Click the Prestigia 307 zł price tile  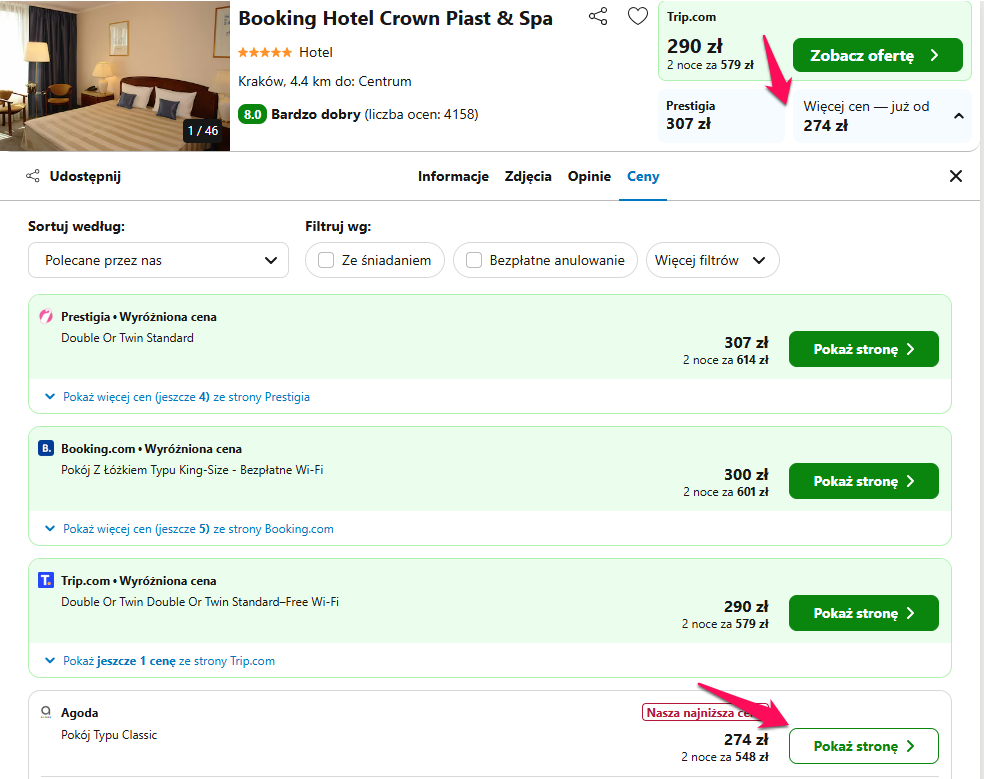point(721,116)
